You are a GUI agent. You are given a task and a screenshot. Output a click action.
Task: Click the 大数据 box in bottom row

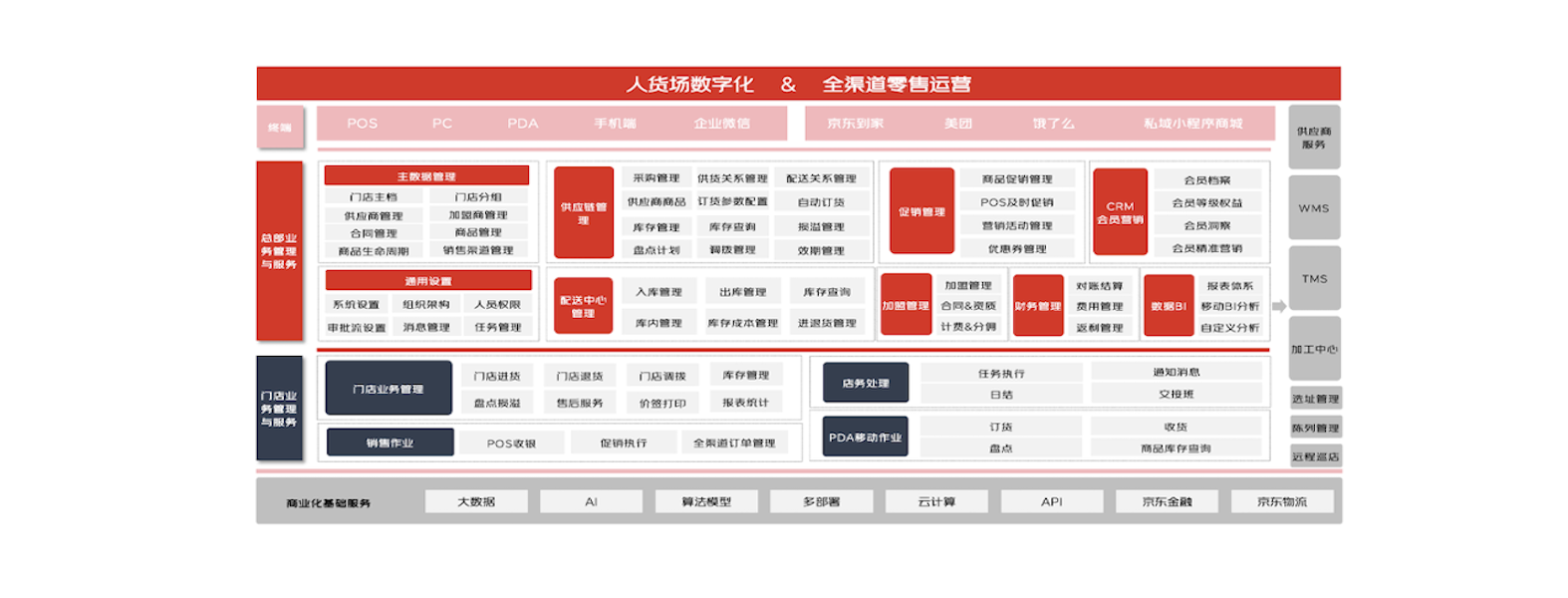point(476,501)
